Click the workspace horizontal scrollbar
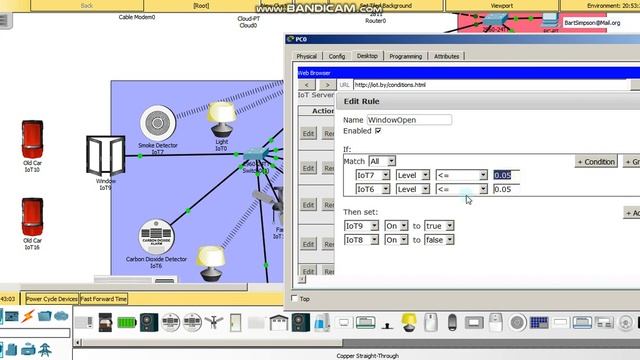The width and height of the screenshot is (640, 360). 133,287
